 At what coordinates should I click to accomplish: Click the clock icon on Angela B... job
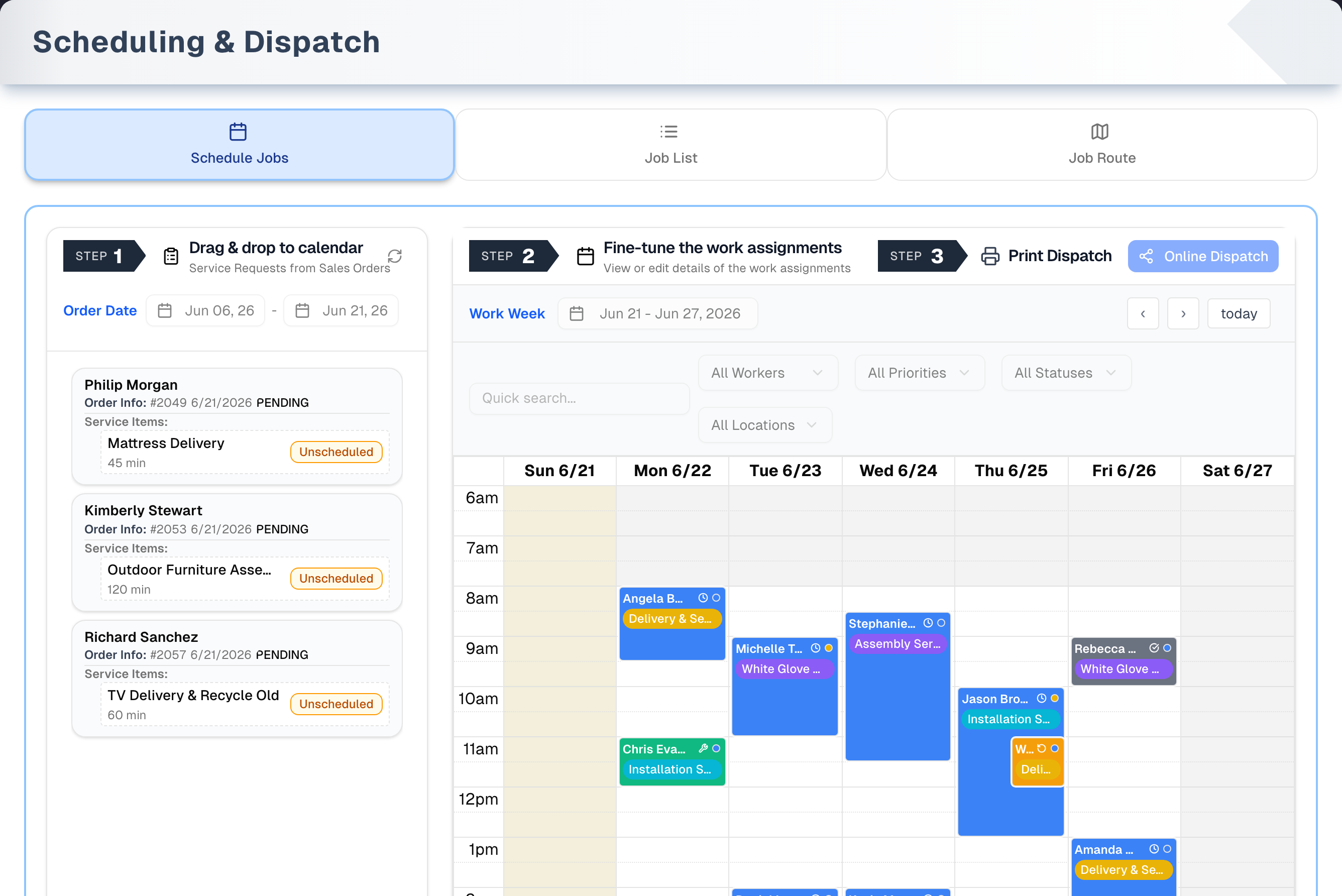pos(703,598)
